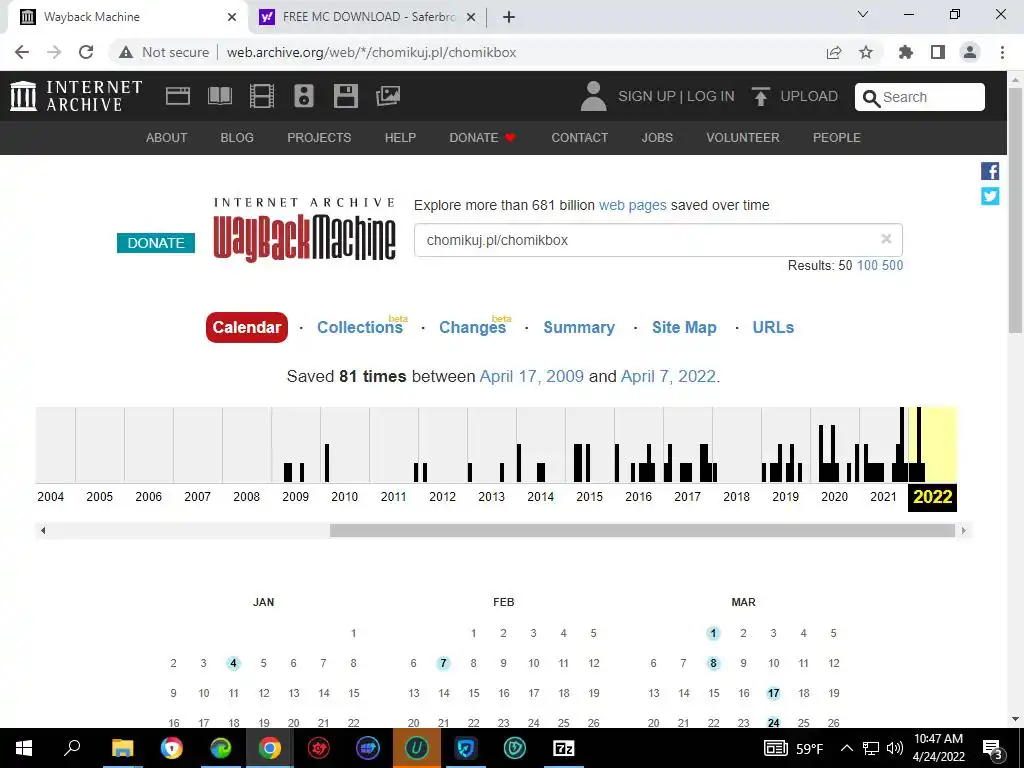The image size is (1024, 768).
Task: Open the DONATE menu item with heart
Action: coord(483,138)
